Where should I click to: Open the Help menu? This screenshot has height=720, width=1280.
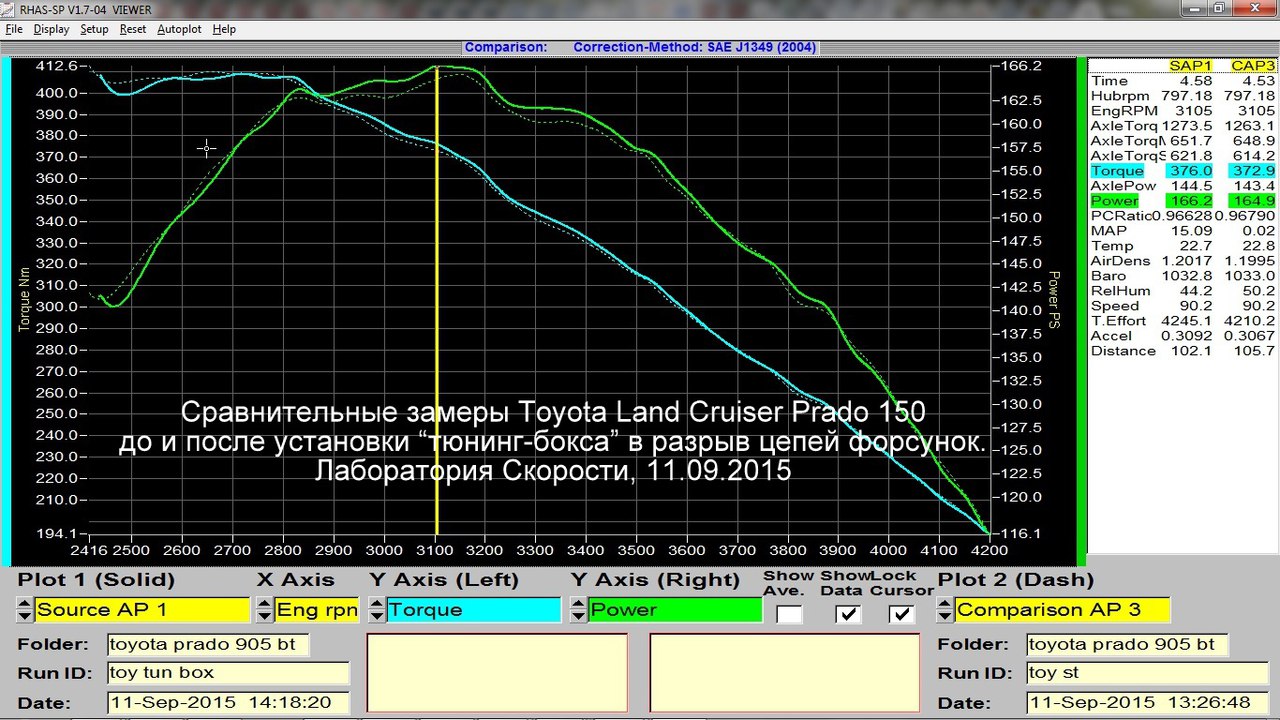pos(224,29)
